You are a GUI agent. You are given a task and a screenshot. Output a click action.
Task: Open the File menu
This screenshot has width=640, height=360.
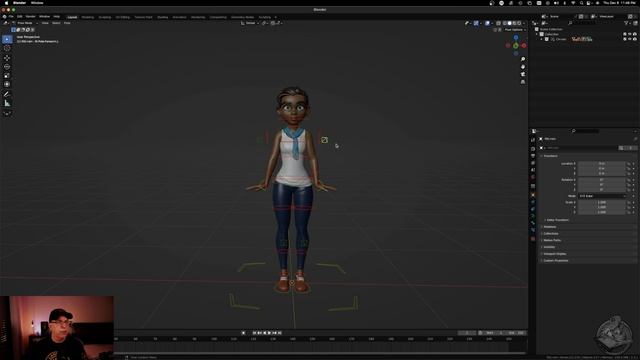[x=11, y=17]
